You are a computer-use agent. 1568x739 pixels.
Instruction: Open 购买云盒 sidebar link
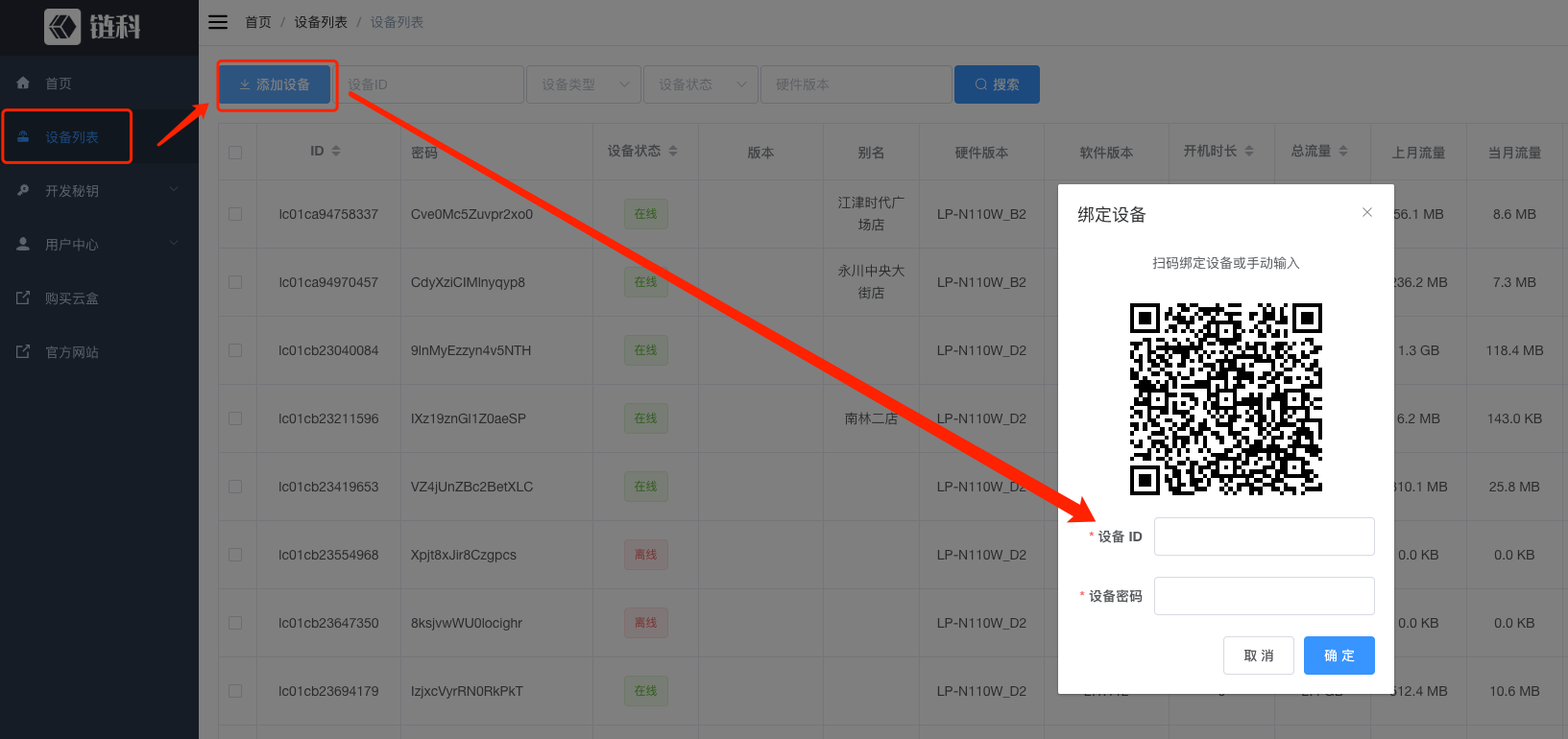pyautogui.click(x=99, y=298)
